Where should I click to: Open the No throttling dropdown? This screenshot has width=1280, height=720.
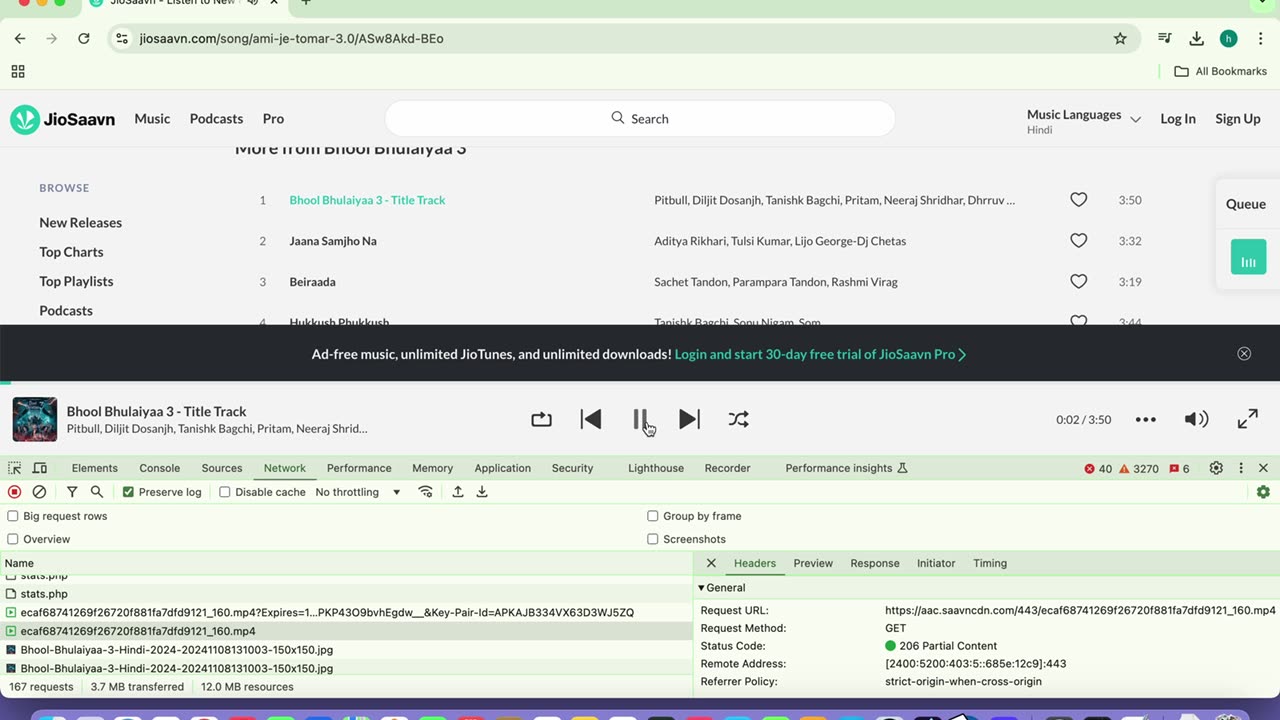click(358, 492)
